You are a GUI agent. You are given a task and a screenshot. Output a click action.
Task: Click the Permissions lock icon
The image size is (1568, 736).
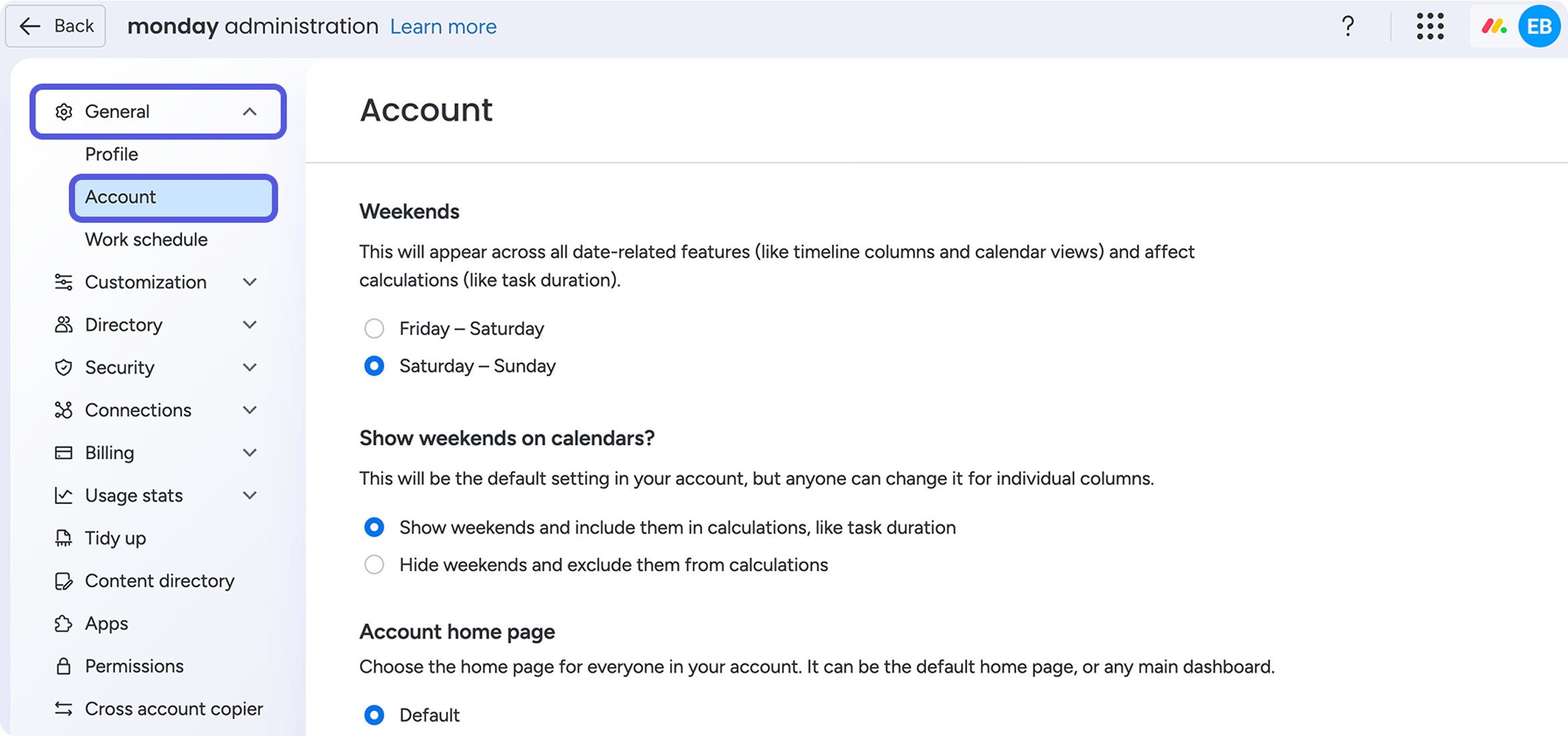63,666
